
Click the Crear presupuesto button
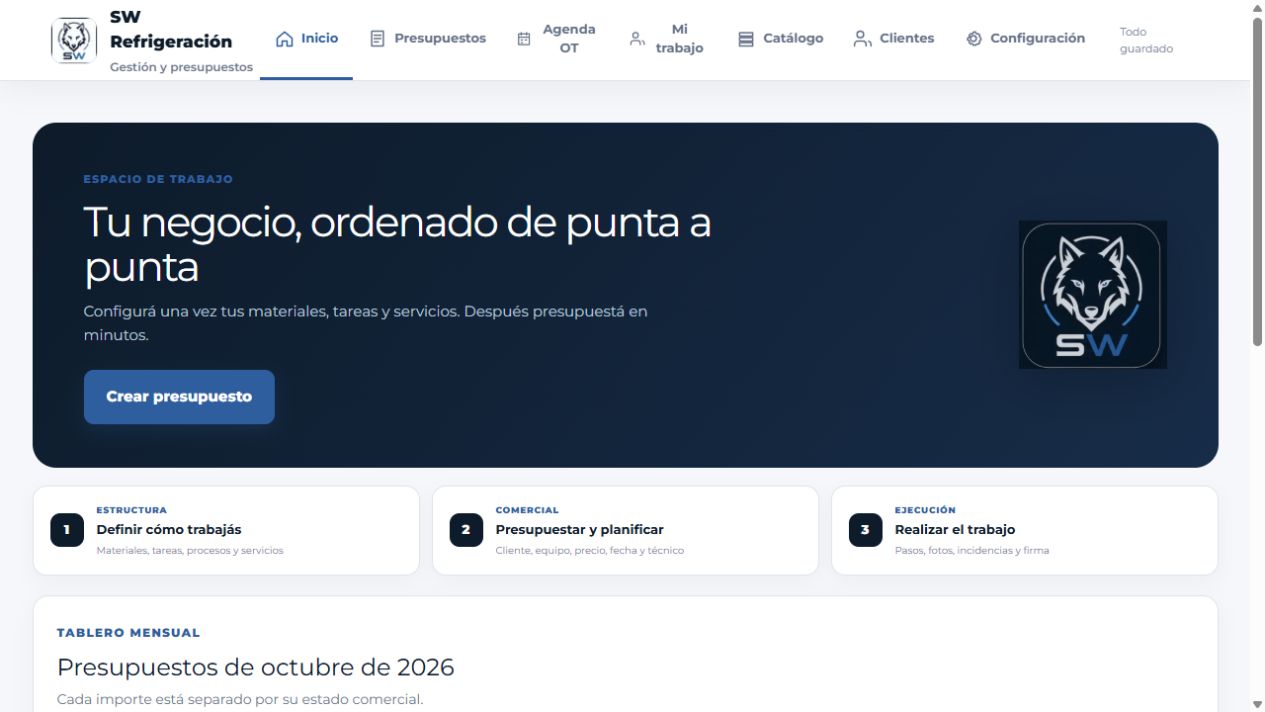point(179,397)
